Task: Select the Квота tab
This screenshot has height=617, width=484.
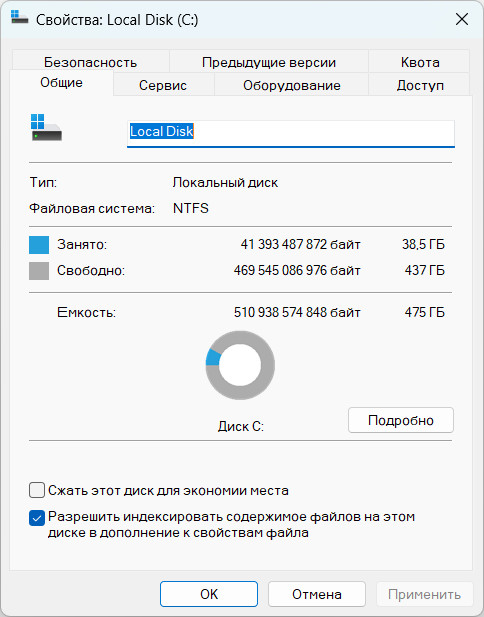Action: (420, 62)
